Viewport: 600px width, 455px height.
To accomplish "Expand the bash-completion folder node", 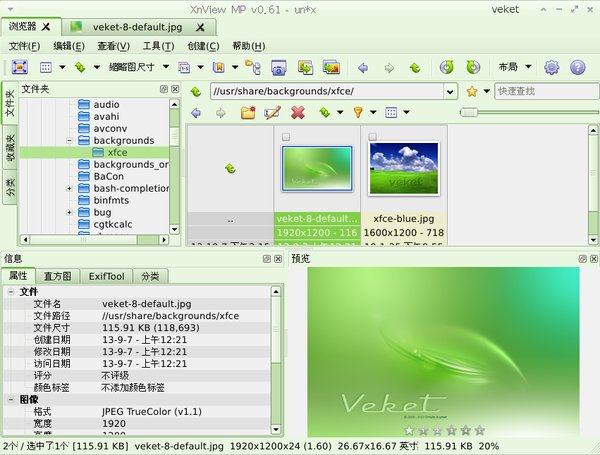I will [69, 188].
